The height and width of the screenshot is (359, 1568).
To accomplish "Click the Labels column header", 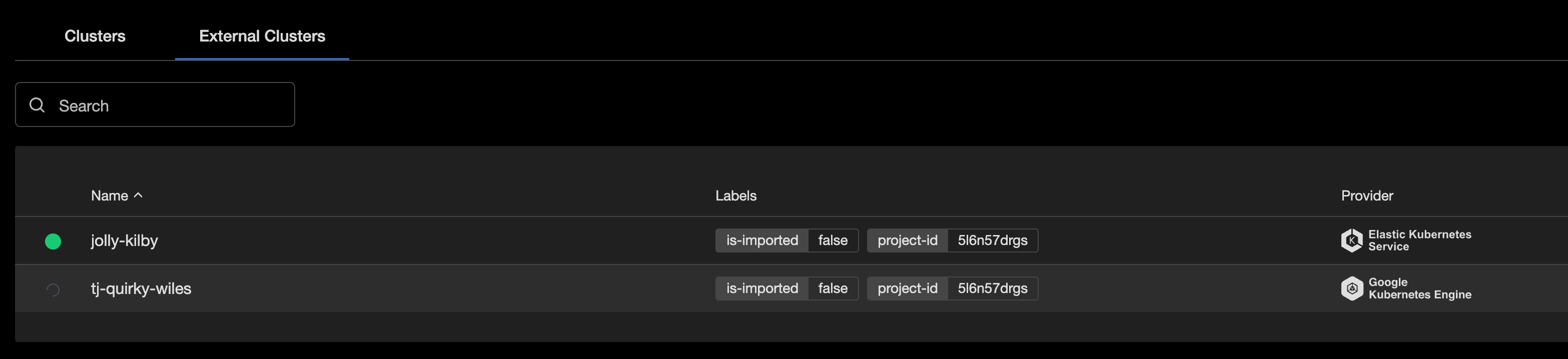I will point(736,195).
